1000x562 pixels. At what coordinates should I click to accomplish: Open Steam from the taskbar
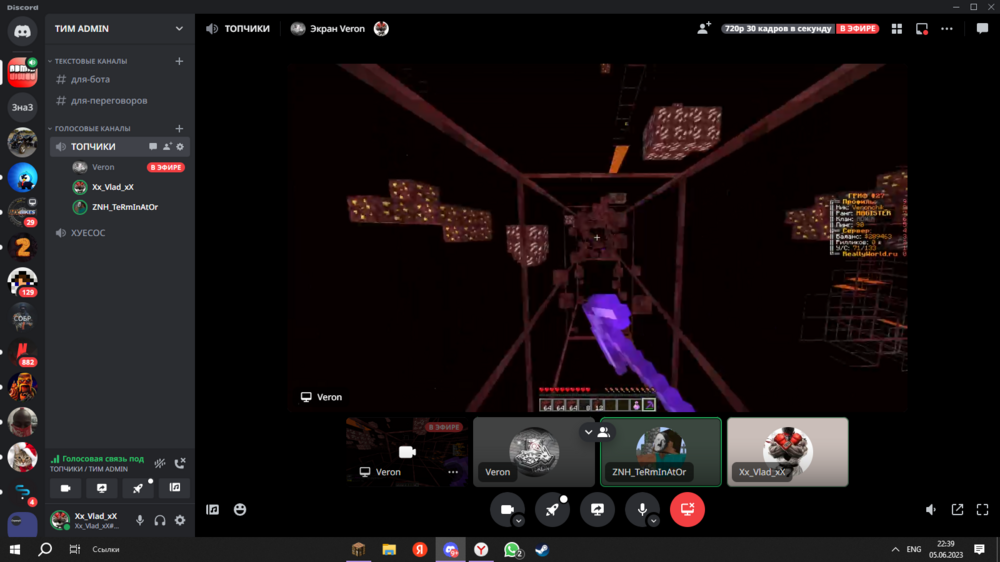543,549
